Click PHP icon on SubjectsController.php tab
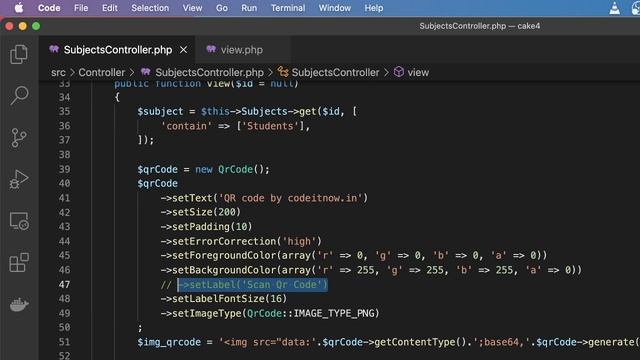Image resolution: width=640 pixels, height=360 pixels. click(x=54, y=49)
